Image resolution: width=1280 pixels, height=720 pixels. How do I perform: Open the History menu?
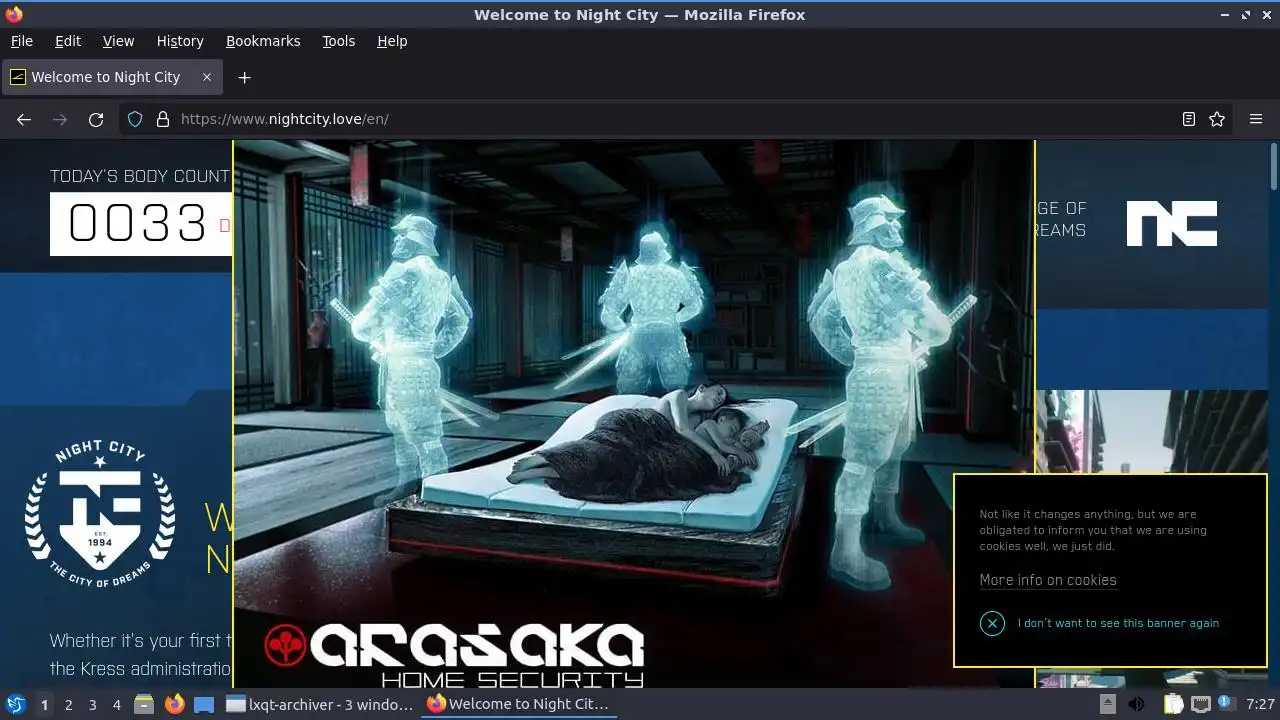tap(180, 41)
